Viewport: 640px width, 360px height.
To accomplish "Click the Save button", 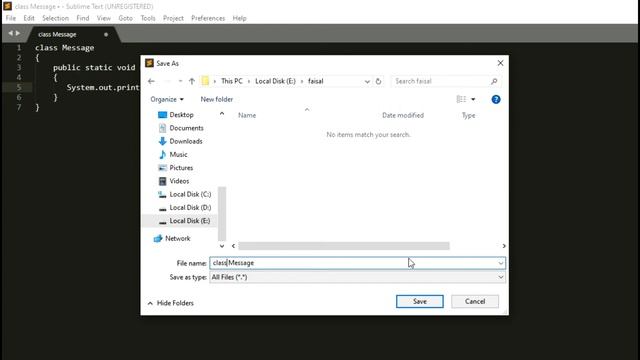I will [420, 302].
